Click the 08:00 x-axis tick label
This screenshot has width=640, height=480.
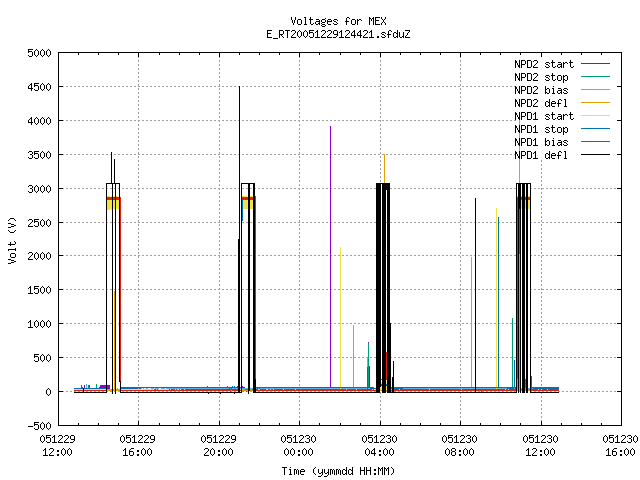(460, 452)
